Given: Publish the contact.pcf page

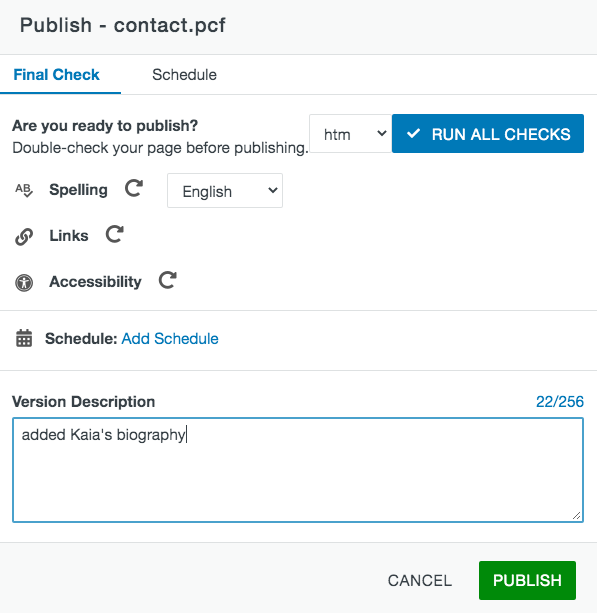Looking at the screenshot, I should (527, 581).
